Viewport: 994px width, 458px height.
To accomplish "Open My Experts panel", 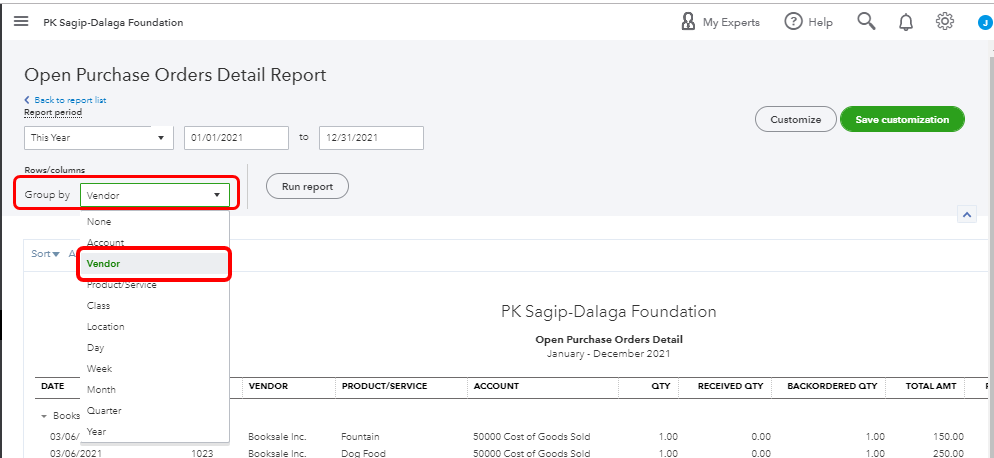I will pyautogui.click(x=720, y=22).
